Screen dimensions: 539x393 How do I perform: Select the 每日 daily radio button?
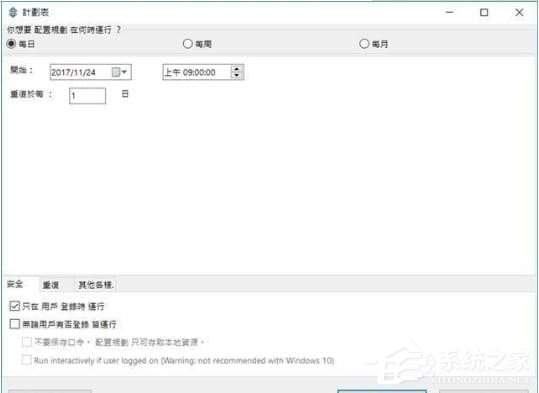pos(11,44)
